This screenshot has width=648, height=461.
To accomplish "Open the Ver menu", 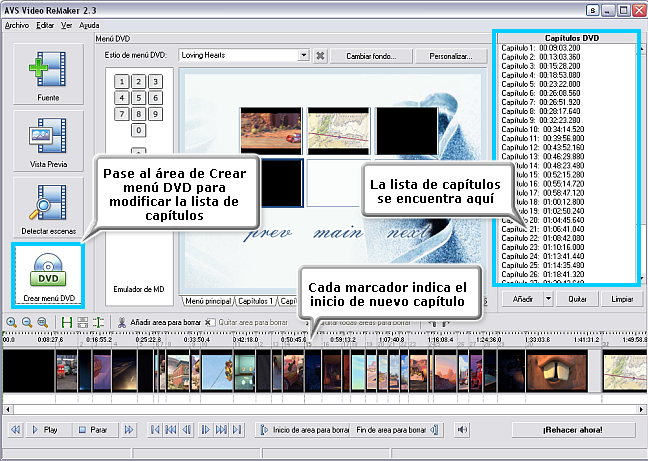I will tap(67, 25).
